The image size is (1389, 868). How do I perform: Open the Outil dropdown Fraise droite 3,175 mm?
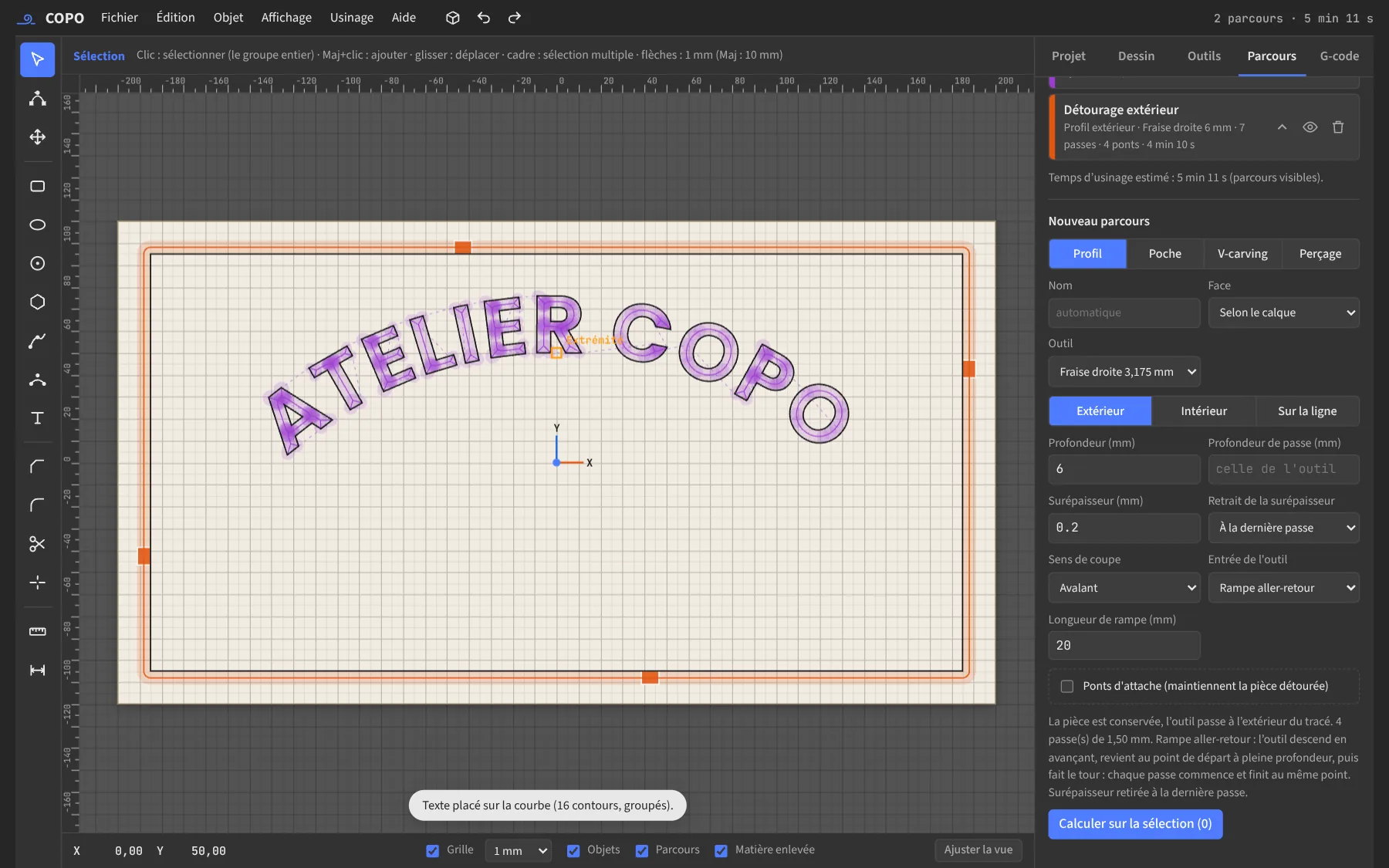click(x=1124, y=372)
